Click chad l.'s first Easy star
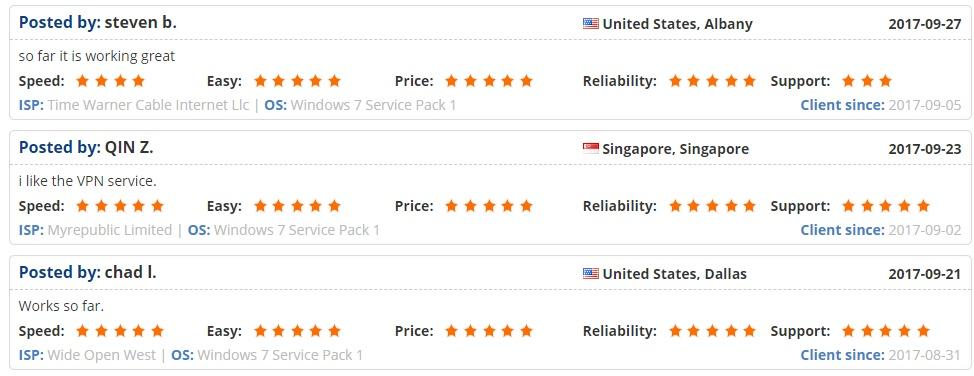974x376 pixels. (x=260, y=331)
